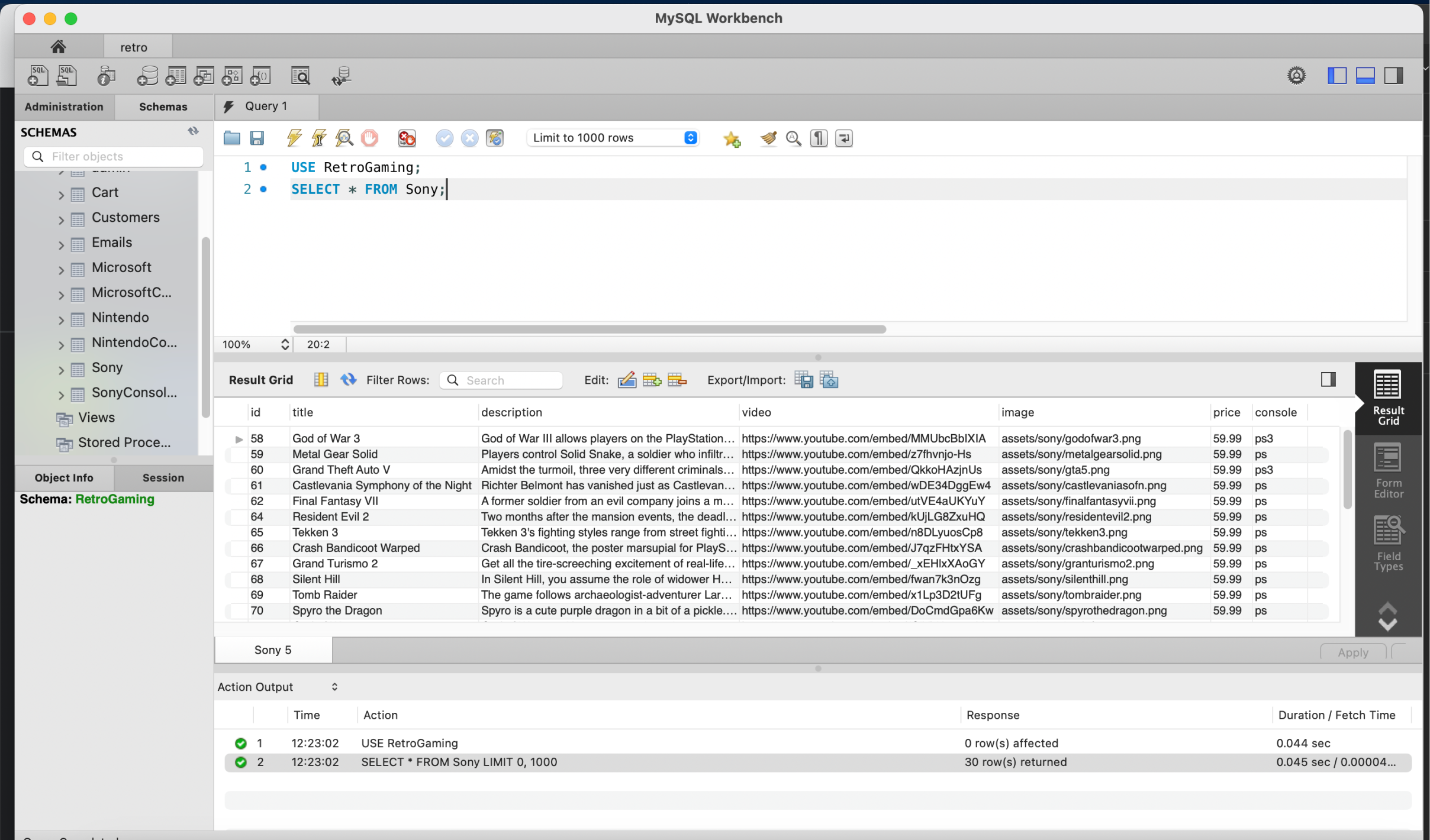Screen dimensions: 1430x840
Task: Execute statement under cursor icon
Action: (x=319, y=138)
